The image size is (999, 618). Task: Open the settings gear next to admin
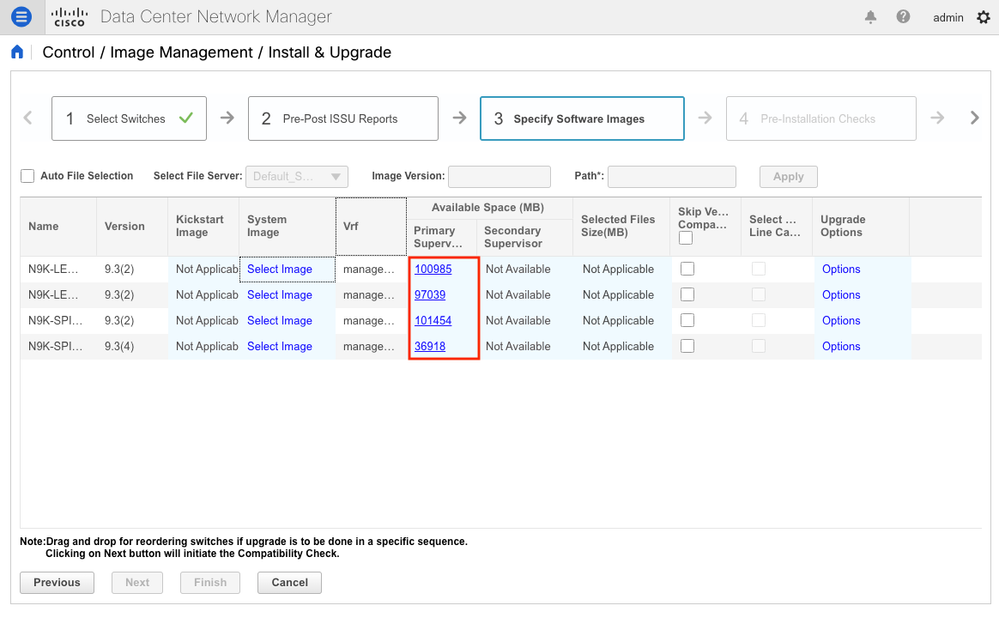[984, 17]
